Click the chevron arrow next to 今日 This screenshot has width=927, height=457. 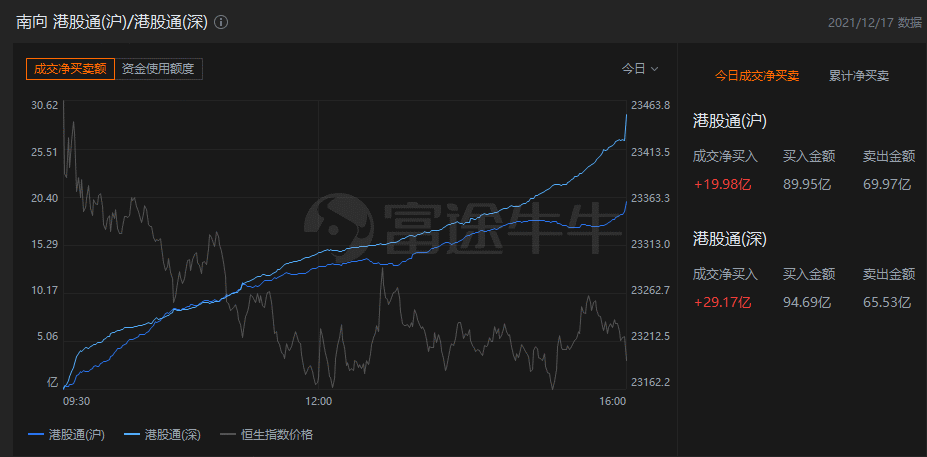pos(654,69)
